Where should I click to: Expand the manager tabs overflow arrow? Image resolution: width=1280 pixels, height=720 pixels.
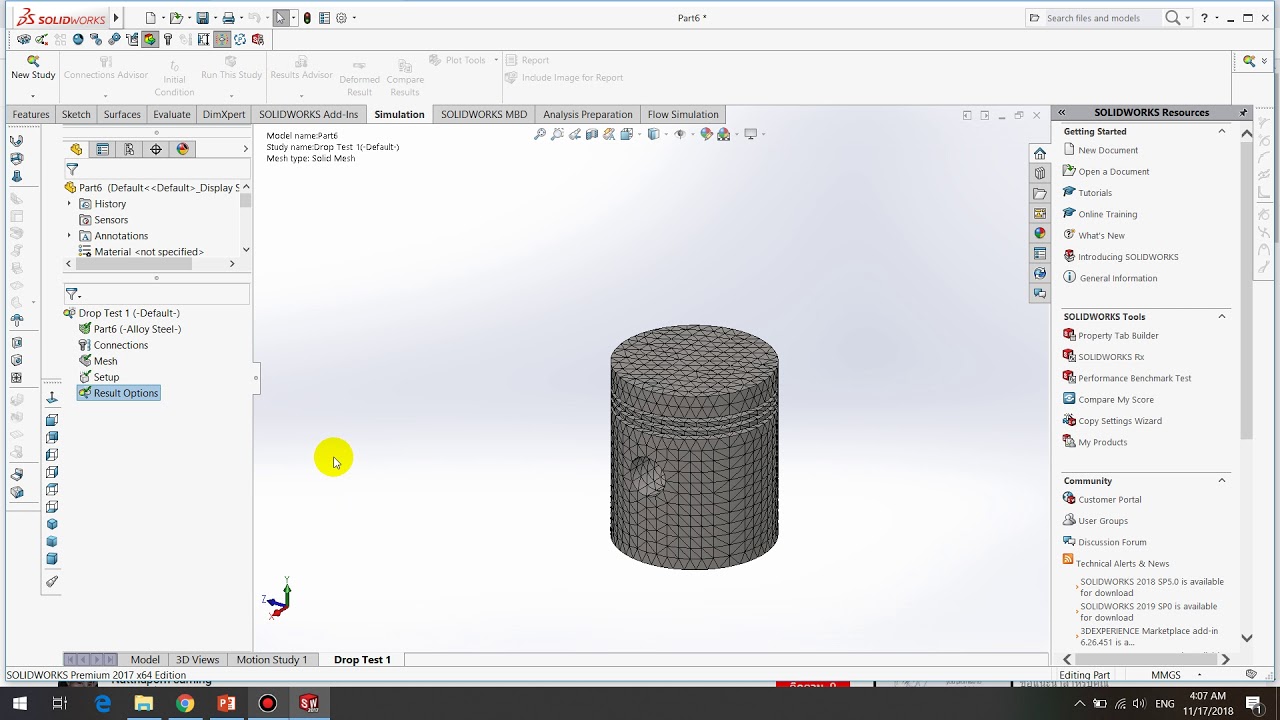pos(245,149)
